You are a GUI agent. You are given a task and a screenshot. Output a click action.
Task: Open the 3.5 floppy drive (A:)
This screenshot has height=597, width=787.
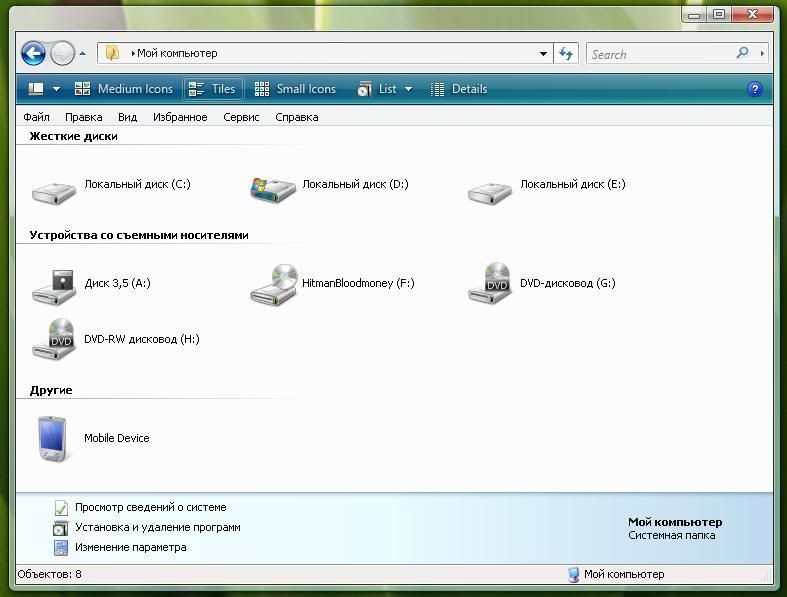[54, 286]
